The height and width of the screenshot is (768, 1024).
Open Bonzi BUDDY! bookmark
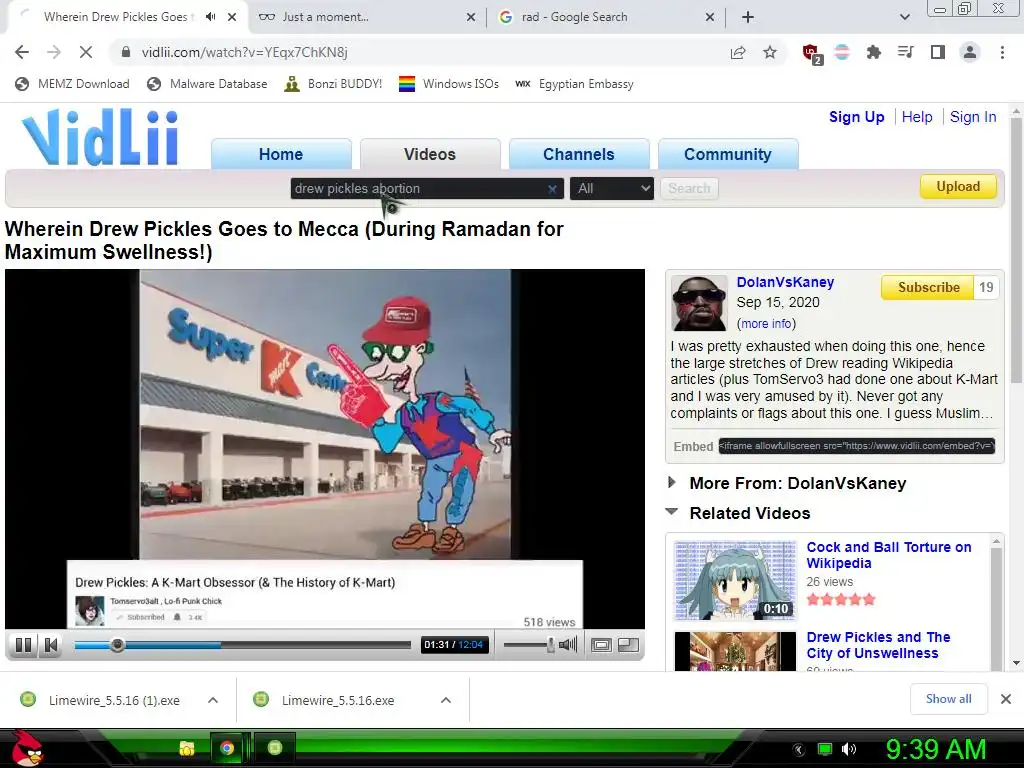[333, 84]
